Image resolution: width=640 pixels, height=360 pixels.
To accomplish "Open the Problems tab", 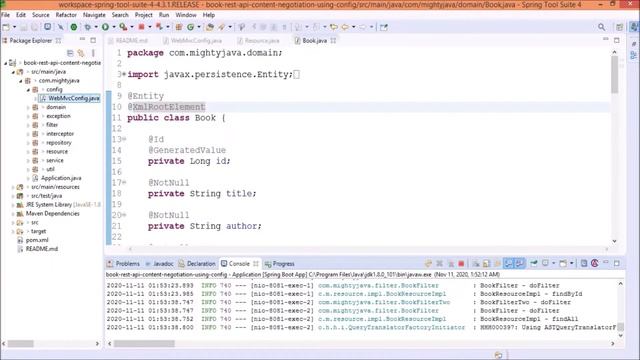I will pyautogui.click(x=123, y=264).
